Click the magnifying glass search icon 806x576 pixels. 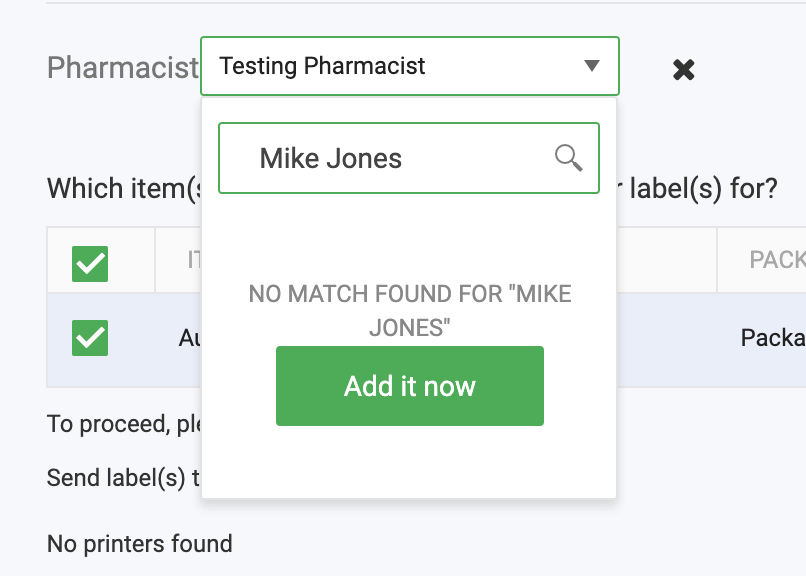coord(569,158)
